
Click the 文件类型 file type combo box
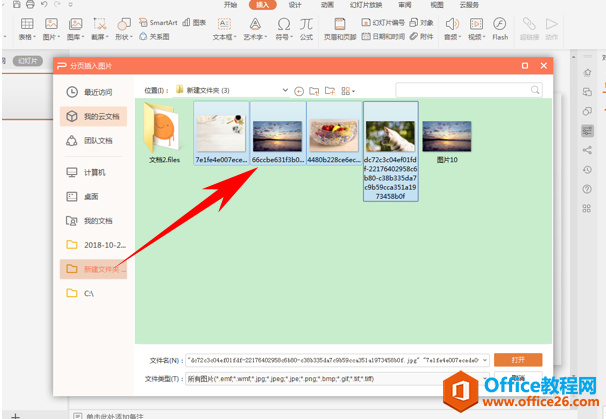click(x=337, y=379)
